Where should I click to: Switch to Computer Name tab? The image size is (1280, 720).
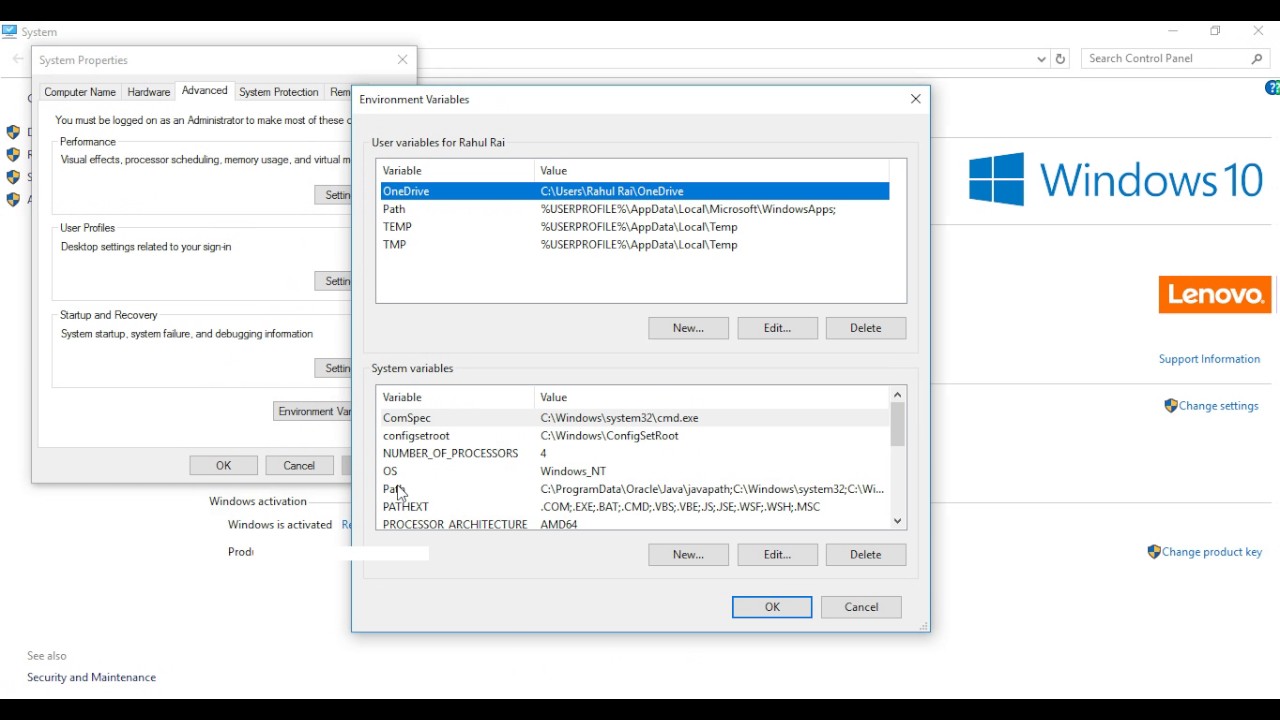tap(80, 92)
